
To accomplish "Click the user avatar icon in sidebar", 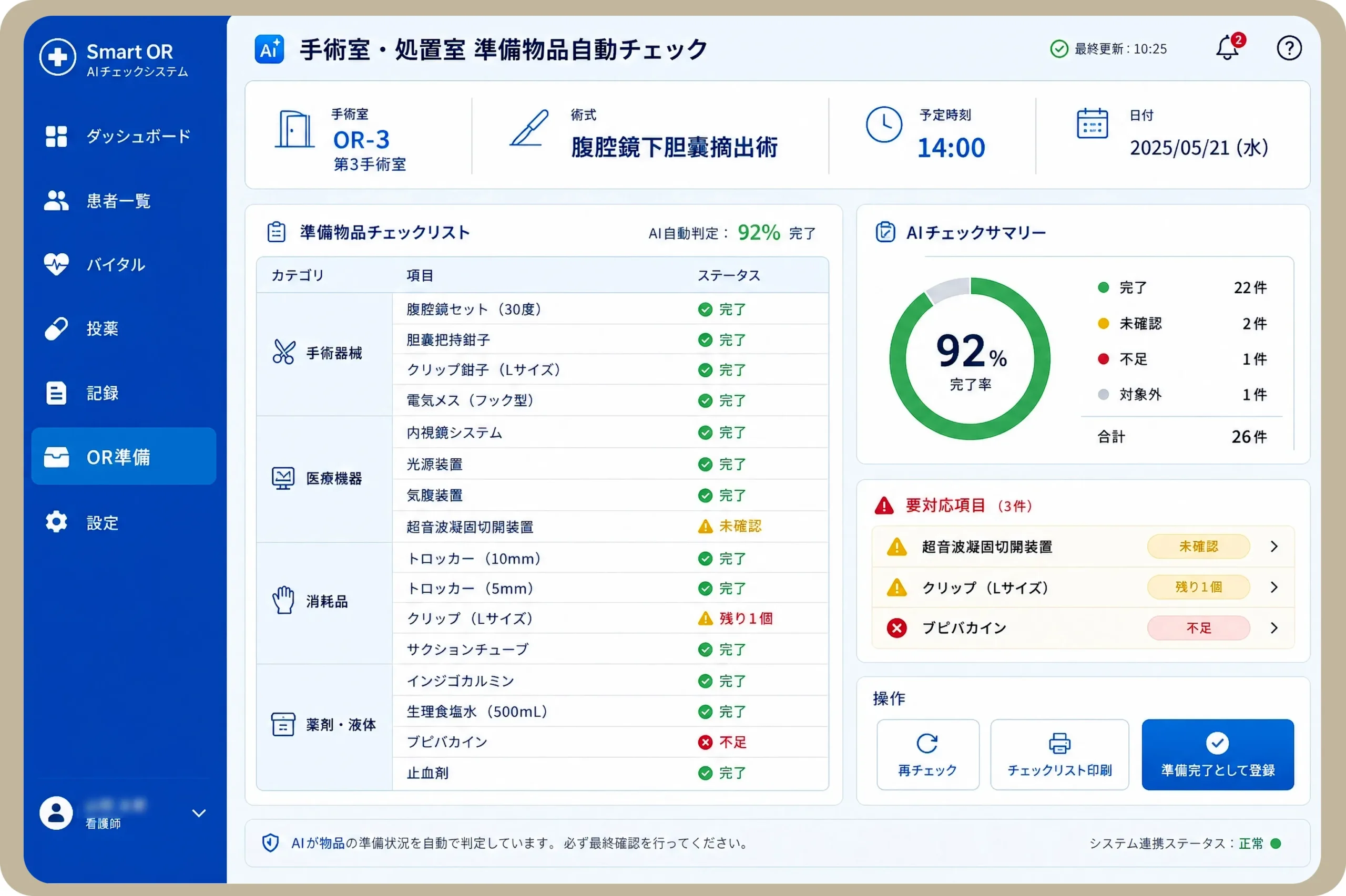I will tap(56, 812).
